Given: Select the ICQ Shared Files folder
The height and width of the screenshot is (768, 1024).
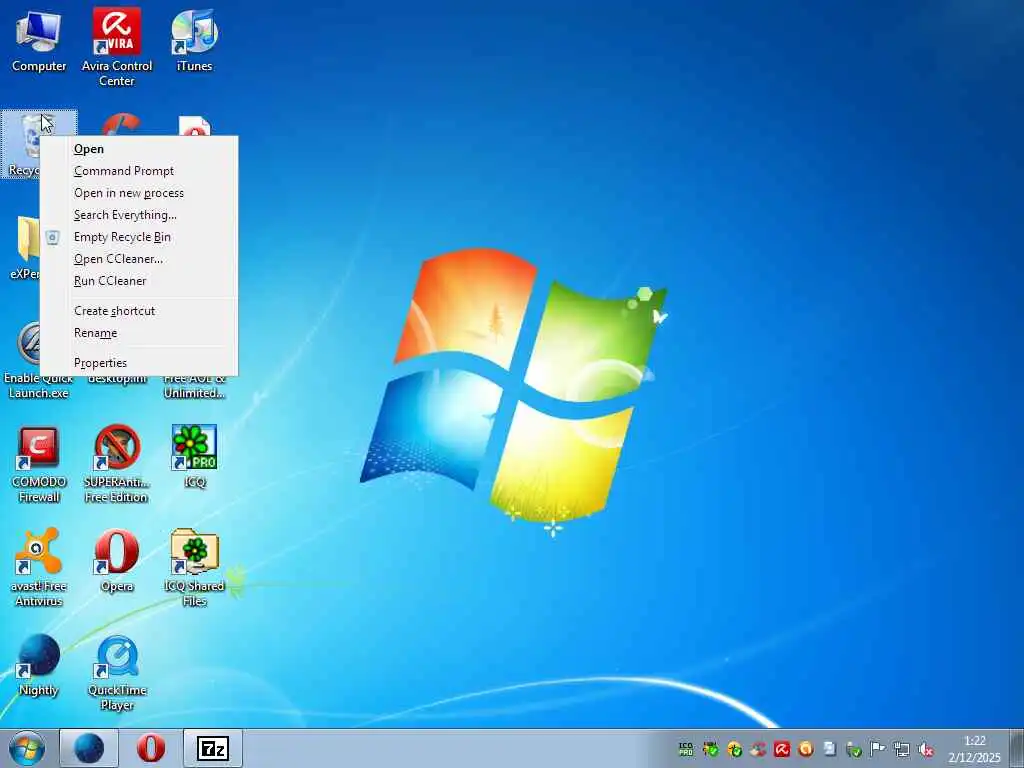Looking at the screenshot, I should (x=195, y=568).
